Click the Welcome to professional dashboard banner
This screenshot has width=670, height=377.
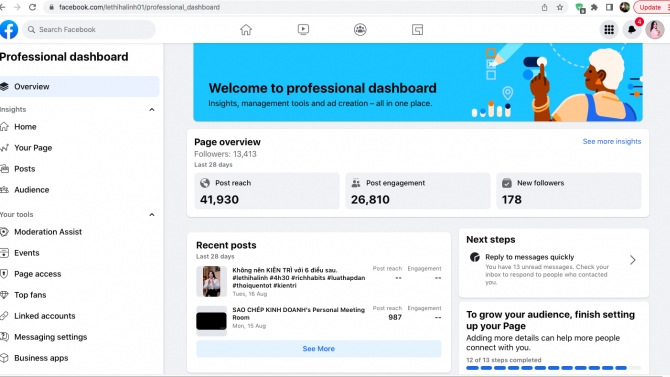click(417, 82)
